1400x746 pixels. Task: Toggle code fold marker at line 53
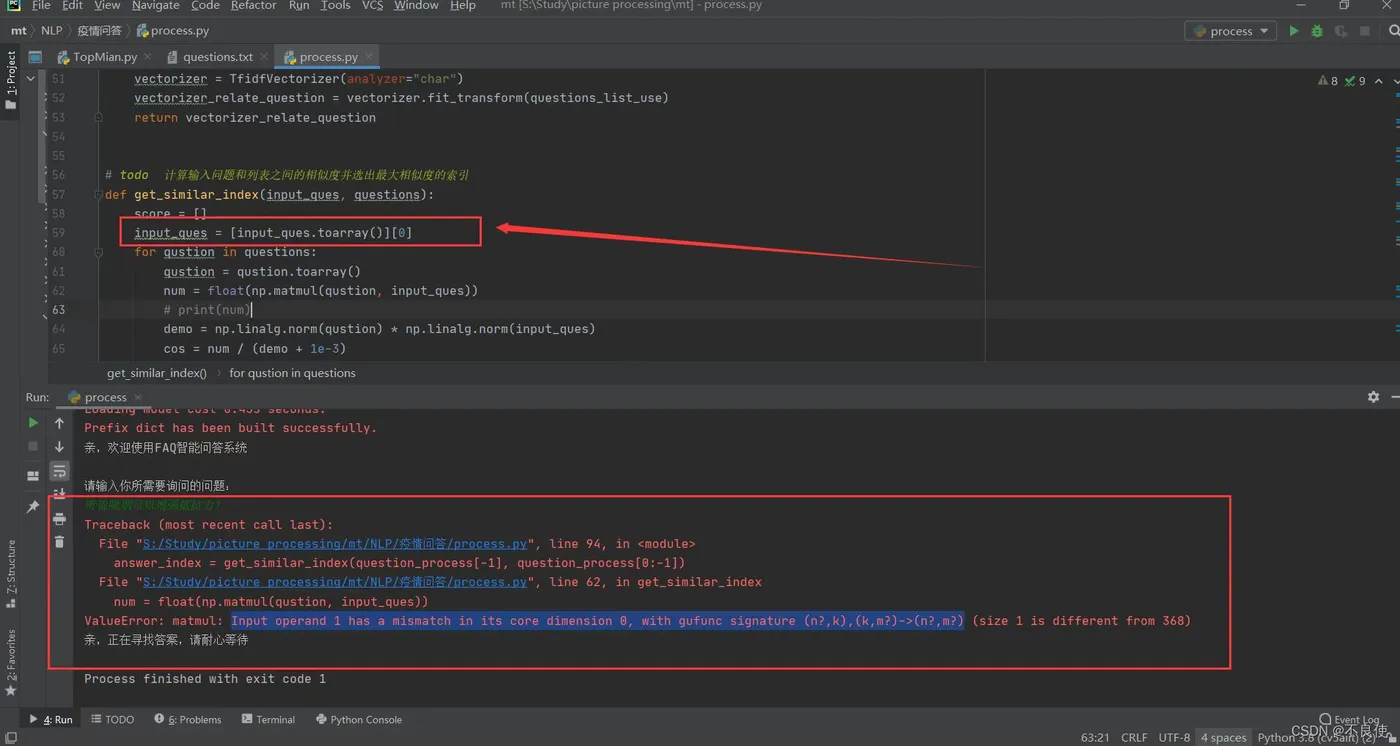[98, 117]
